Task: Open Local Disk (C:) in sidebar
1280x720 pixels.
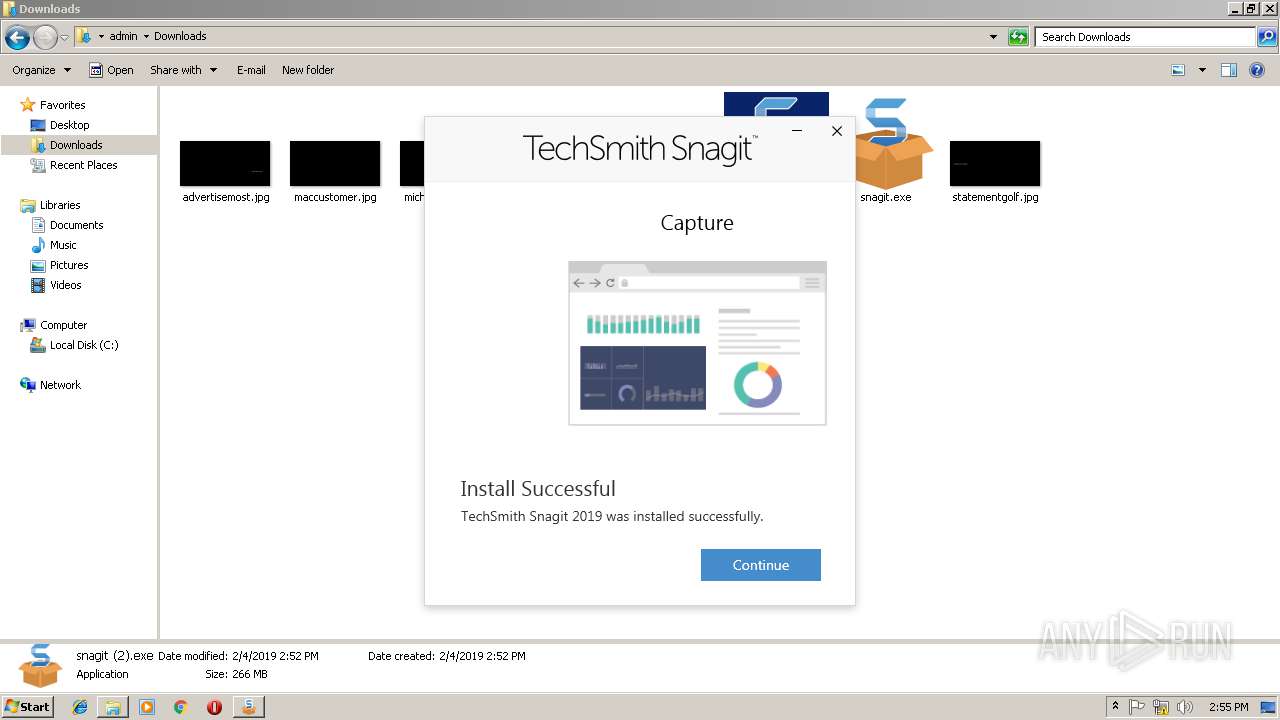Action: coord(84,345)
